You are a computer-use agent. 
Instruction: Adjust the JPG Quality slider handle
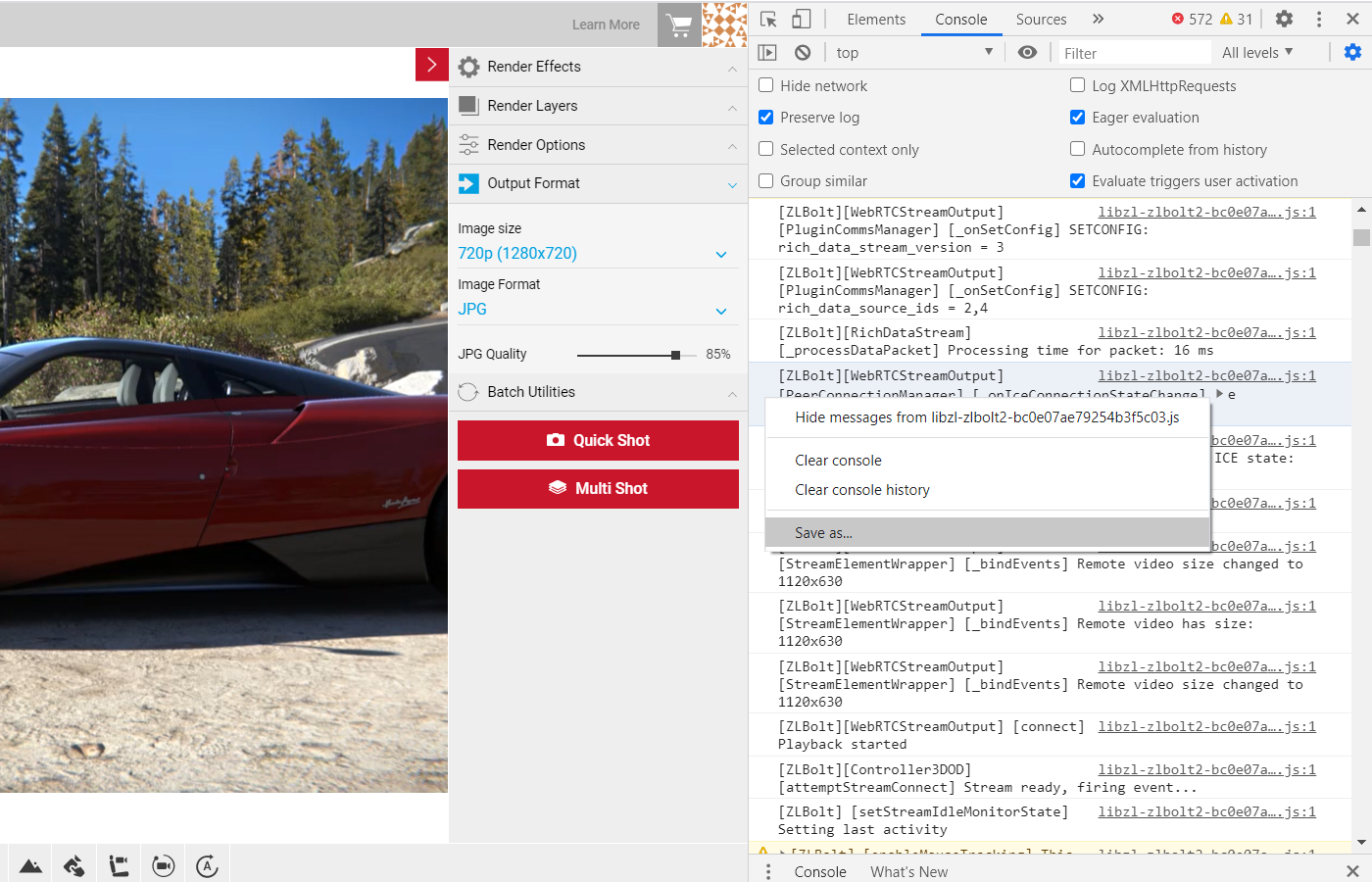pos(675,355)
